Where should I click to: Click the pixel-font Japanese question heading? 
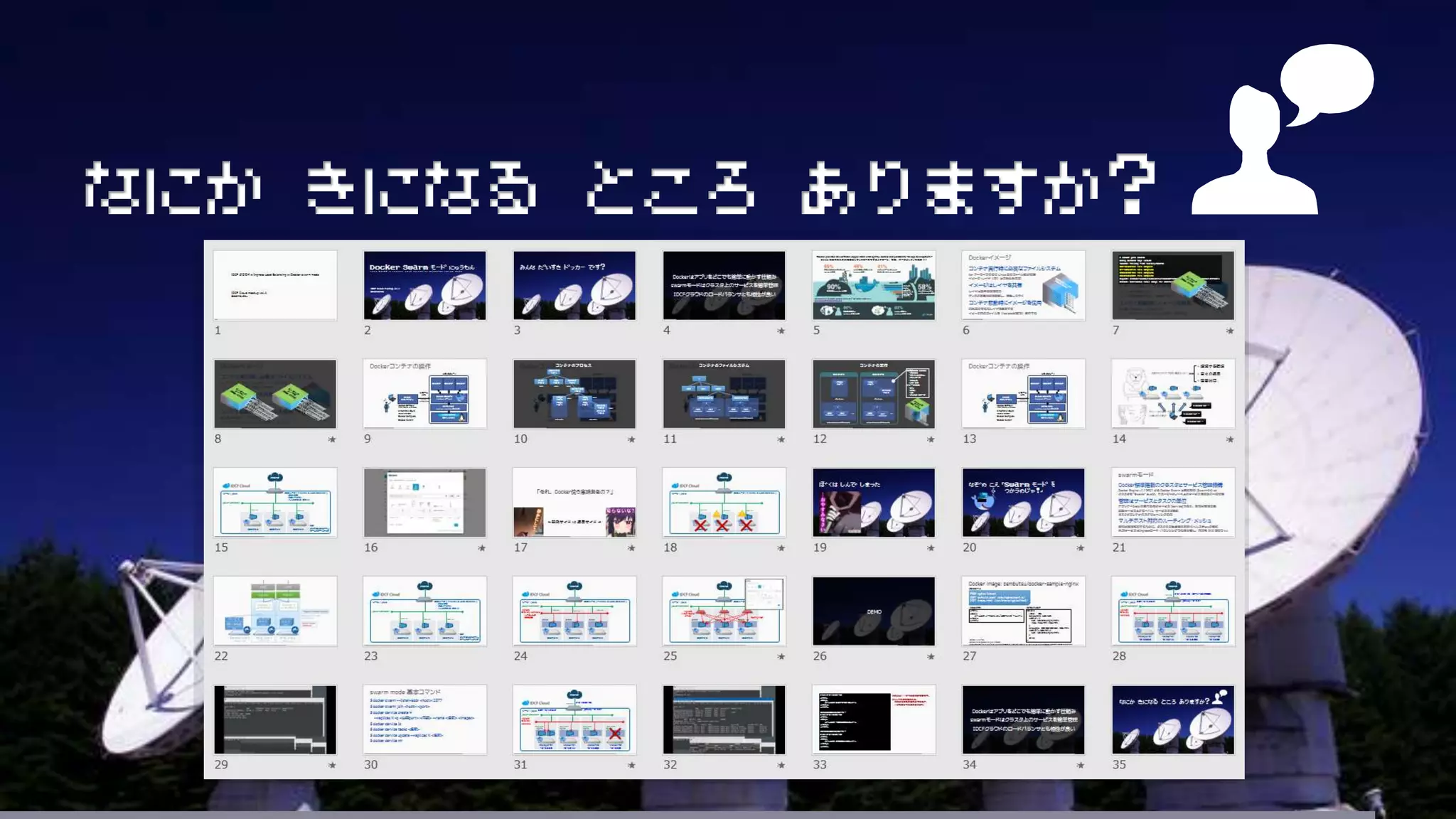[x=619, y=188]
